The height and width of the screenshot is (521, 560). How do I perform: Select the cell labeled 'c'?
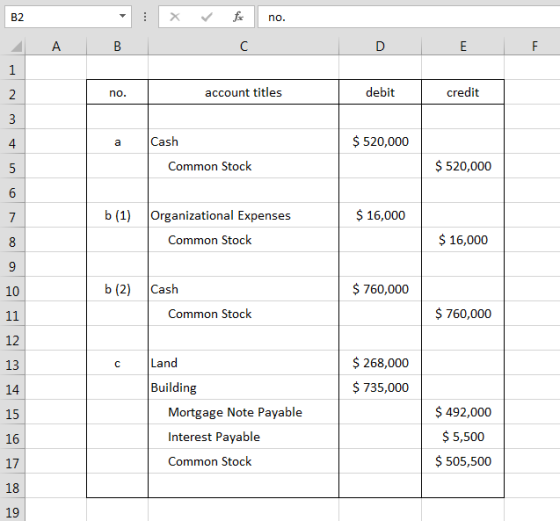118,363
